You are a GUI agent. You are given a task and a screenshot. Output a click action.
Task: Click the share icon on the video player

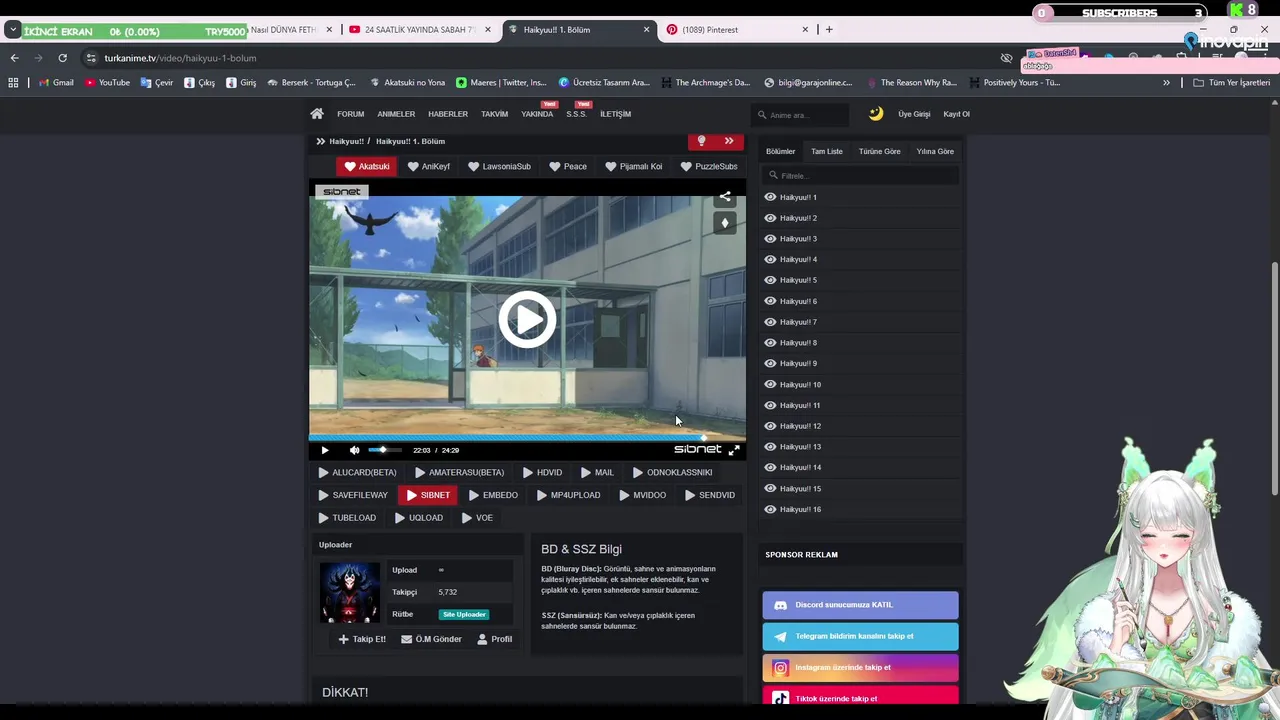click(725, 197)
